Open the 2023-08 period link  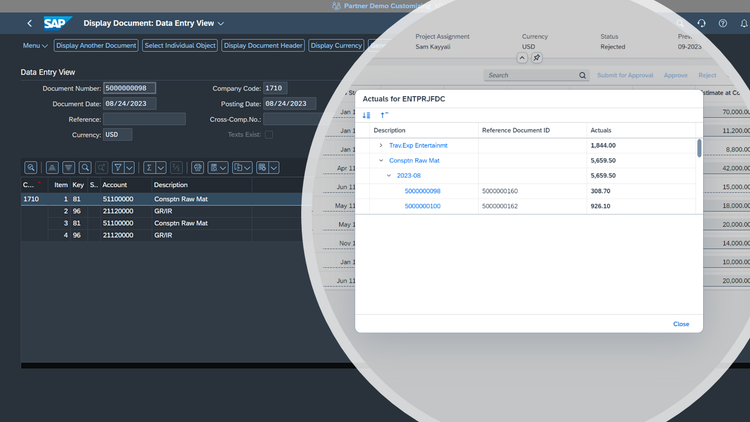pyautogui.click(x=408, y=176)
